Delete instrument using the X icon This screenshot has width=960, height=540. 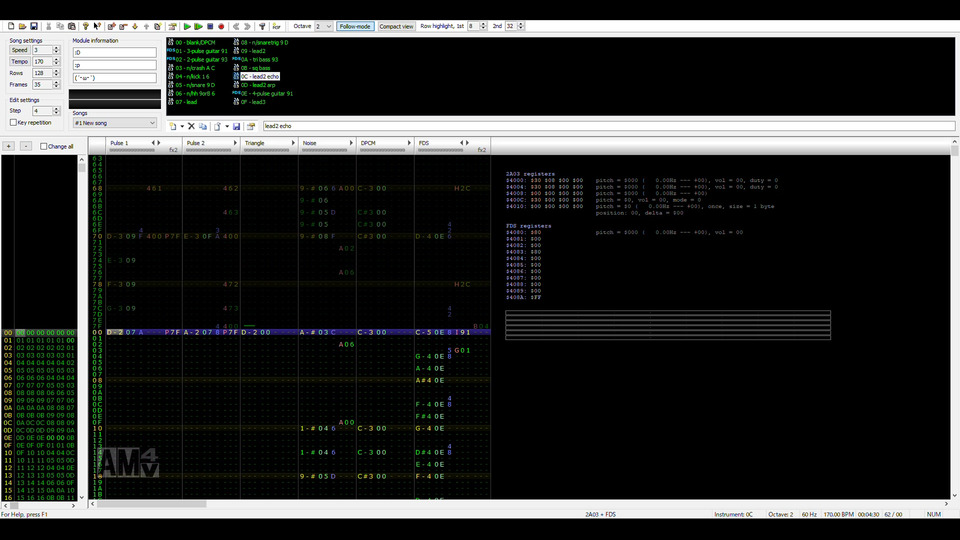click(x=191, y=126)
